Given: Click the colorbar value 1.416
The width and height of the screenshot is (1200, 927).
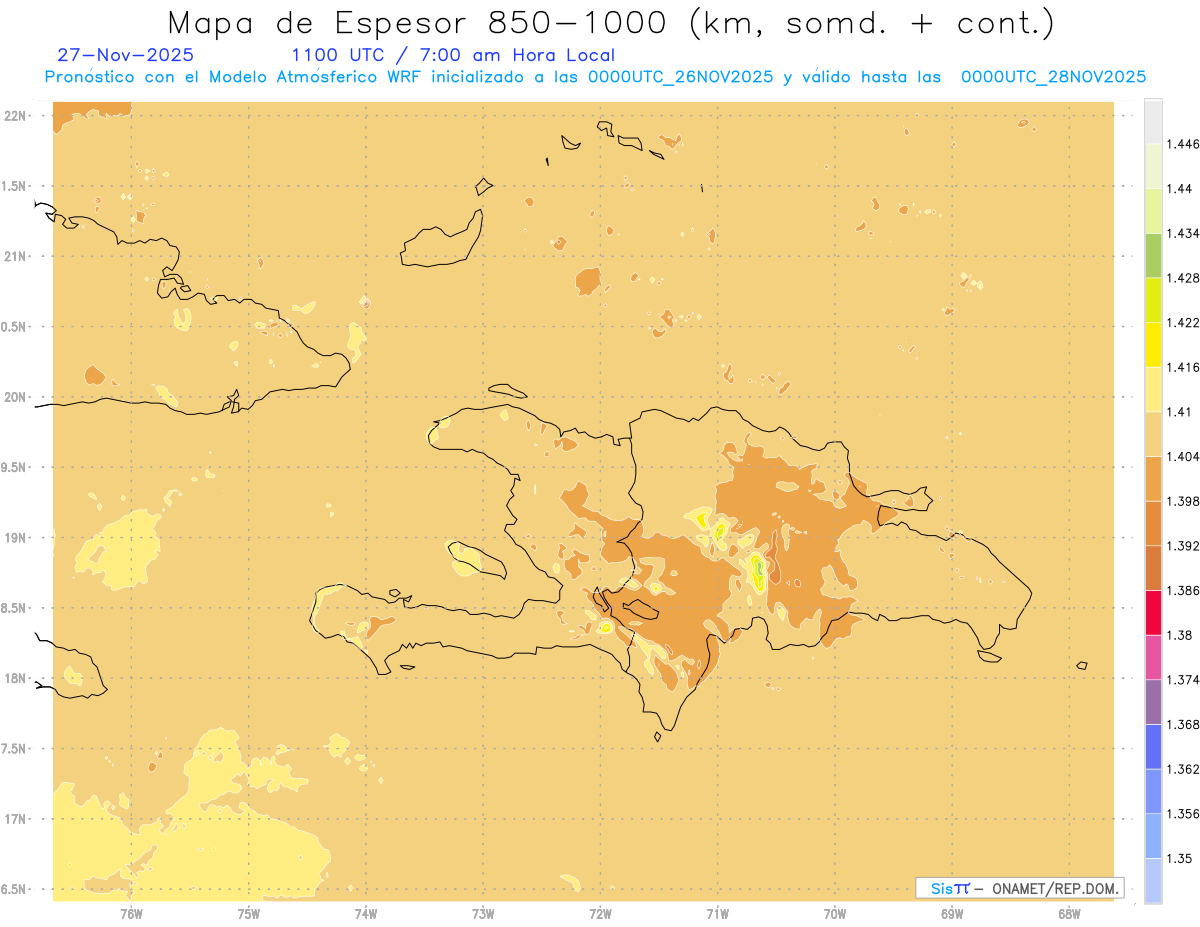Looking at the screenshot, I should (x=1181, y=367).
